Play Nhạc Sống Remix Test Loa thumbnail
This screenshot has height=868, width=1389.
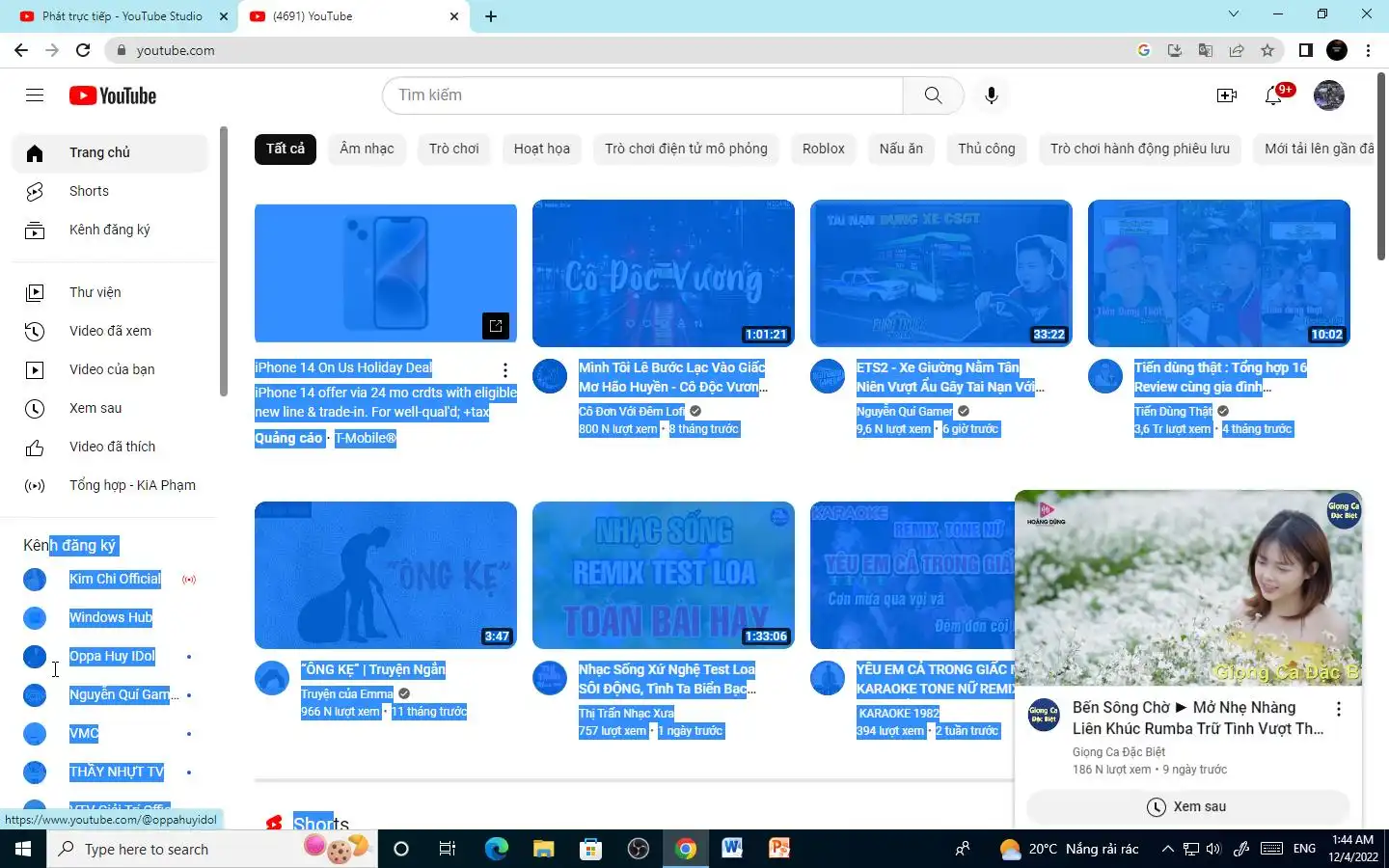664,575
